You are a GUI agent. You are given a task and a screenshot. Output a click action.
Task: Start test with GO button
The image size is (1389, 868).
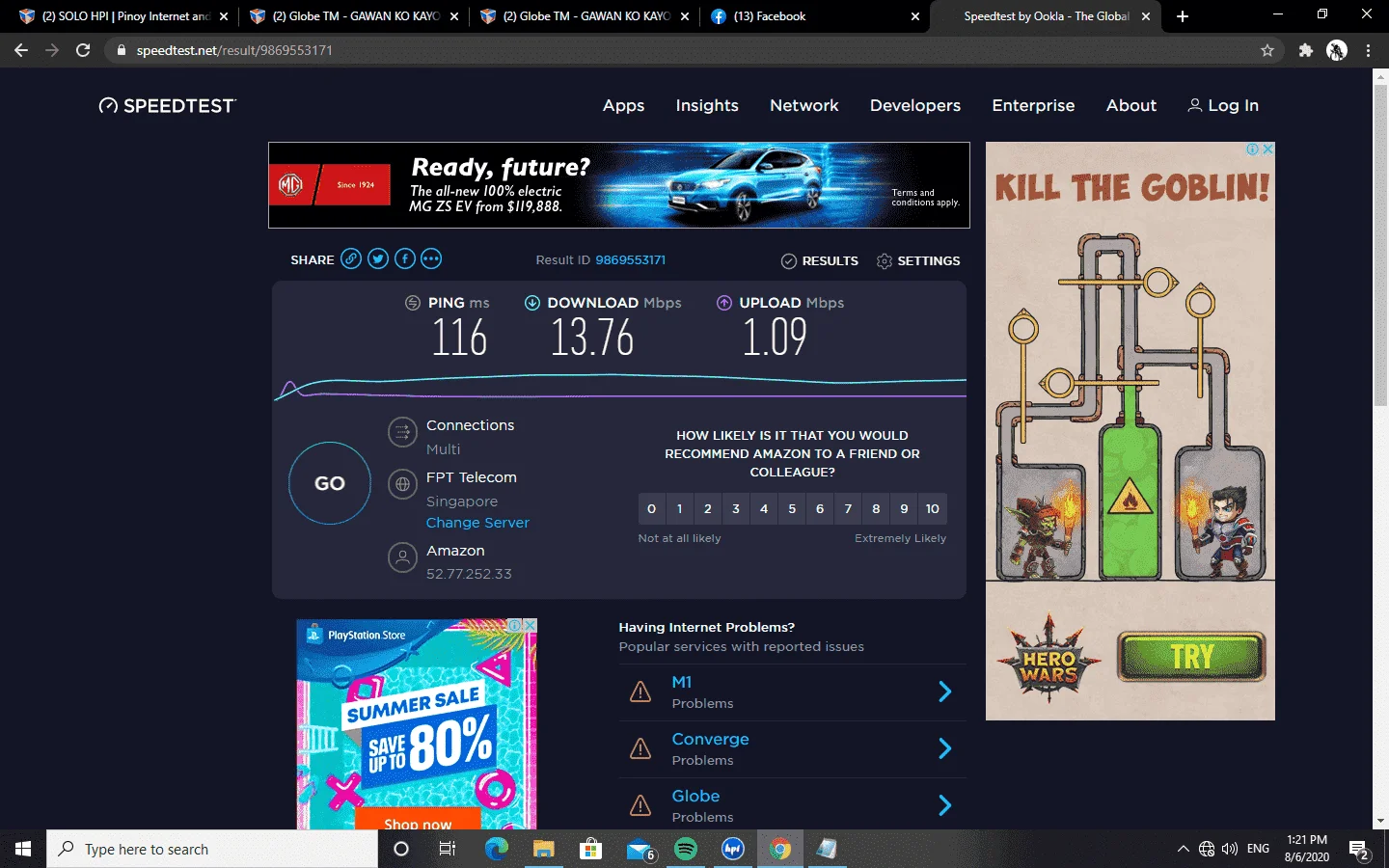[x=330, y=483]
